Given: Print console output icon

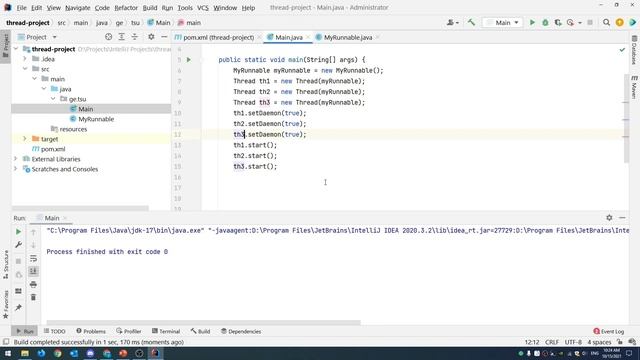Looking at the screenshot, I should (33, 284).
